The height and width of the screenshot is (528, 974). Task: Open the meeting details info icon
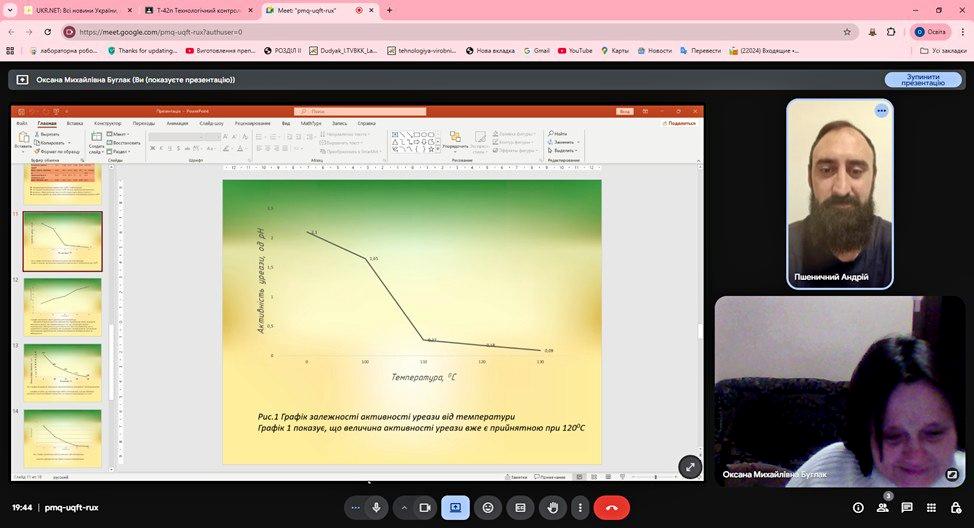[858, 507]
